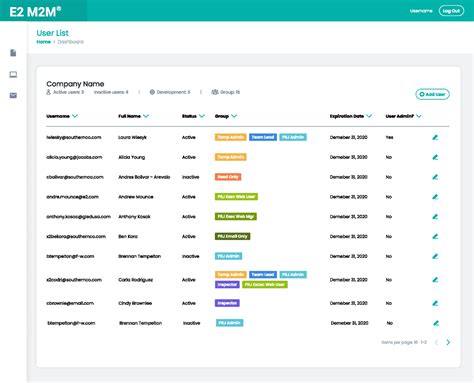
Task: Click the edit pencil for Andrew Mounce
Action: 435,197
